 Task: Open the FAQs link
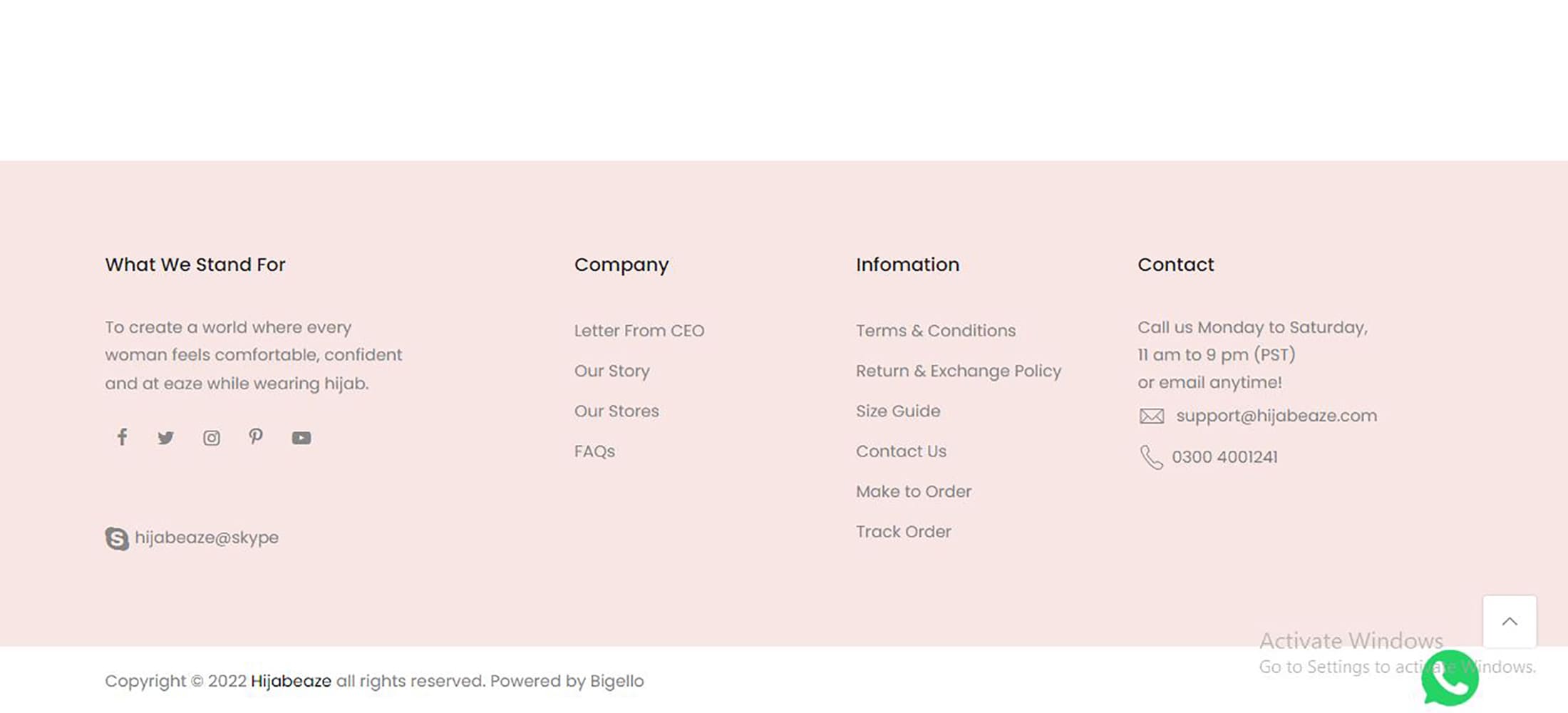point(594,451)
